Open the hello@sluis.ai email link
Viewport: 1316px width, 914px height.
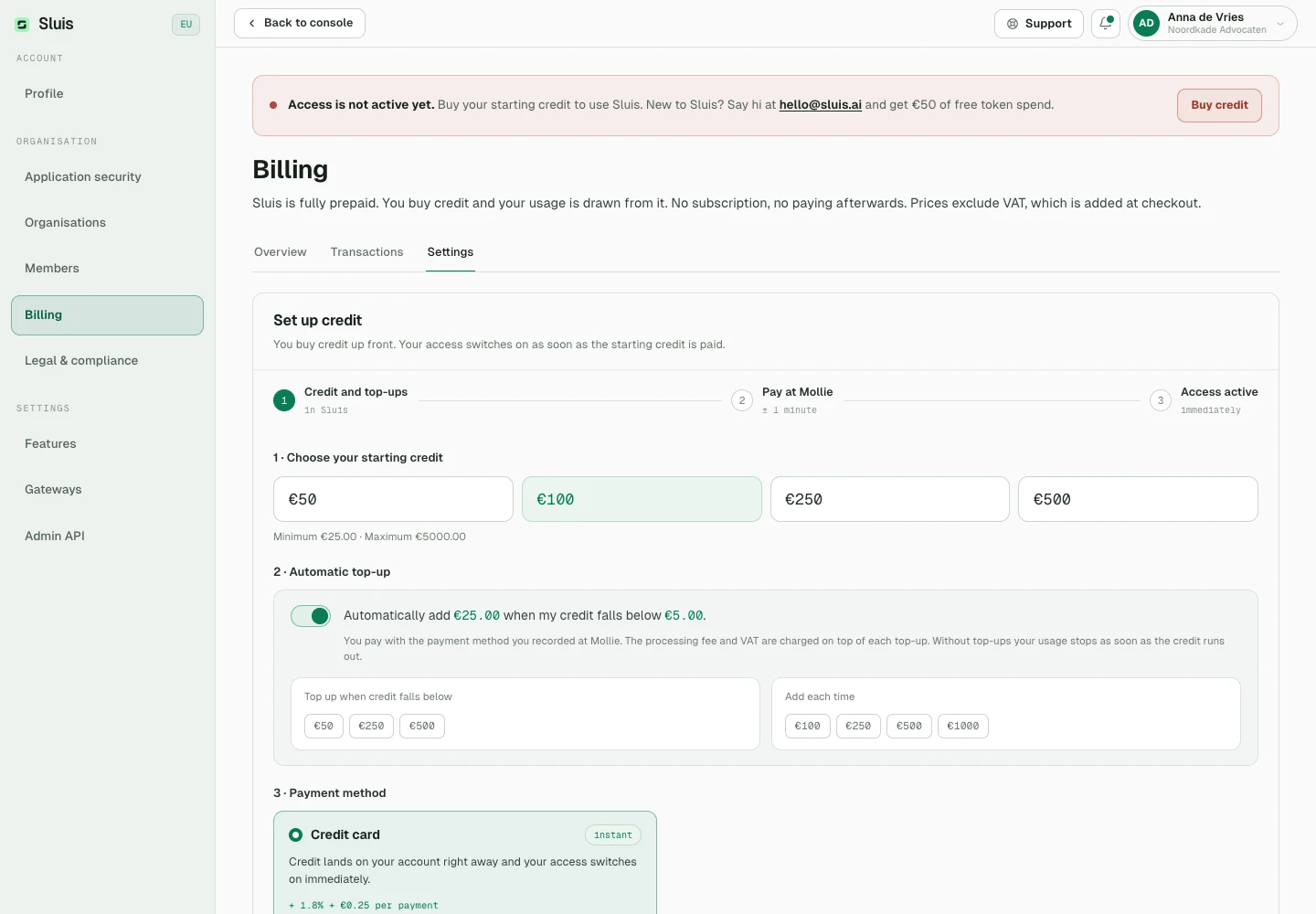tap(821, 105)
